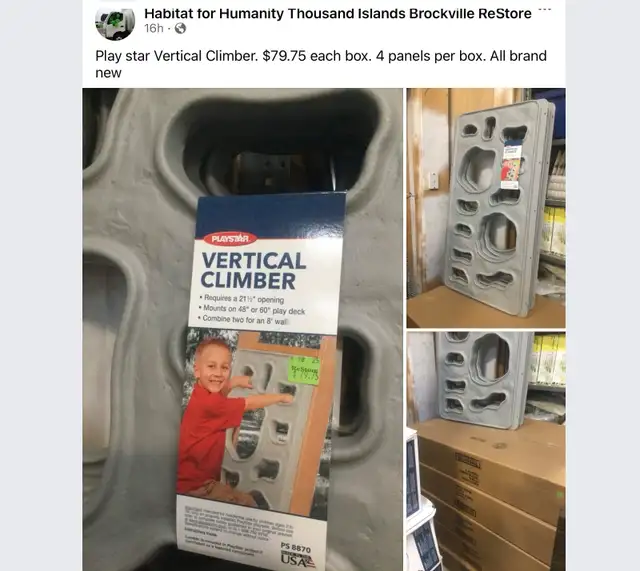
Task: Click the bulleted mounting requirements on package
Action: click(253, 309)
